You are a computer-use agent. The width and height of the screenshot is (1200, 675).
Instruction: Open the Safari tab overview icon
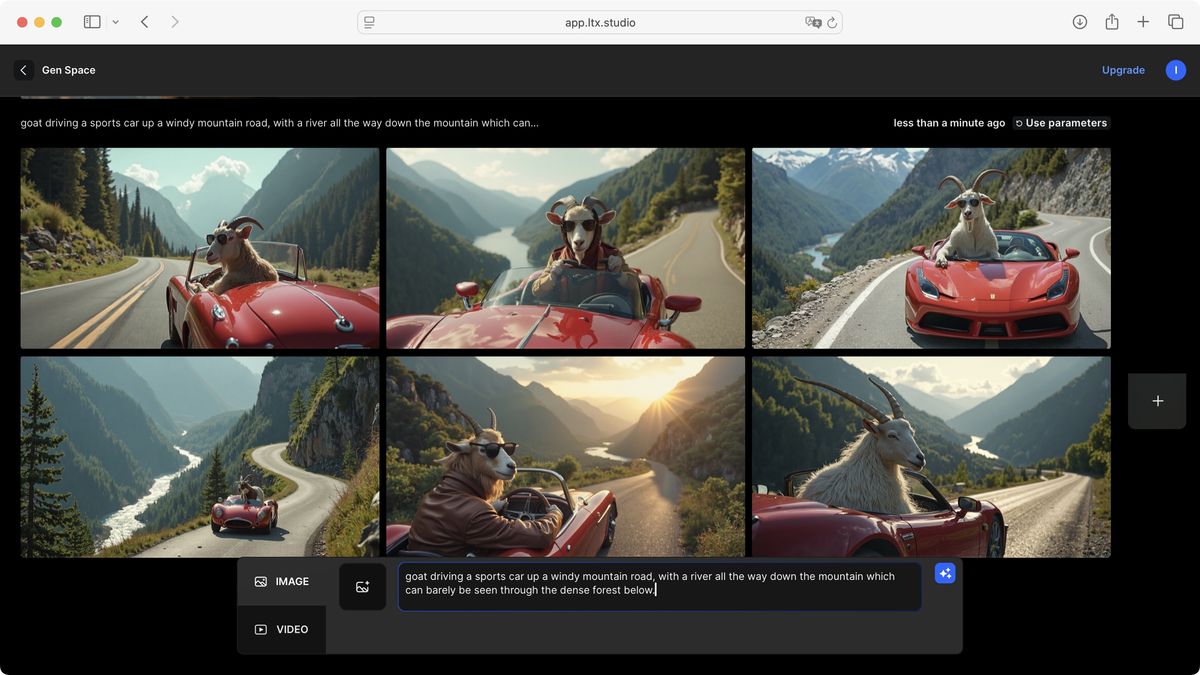[1176, 22]
